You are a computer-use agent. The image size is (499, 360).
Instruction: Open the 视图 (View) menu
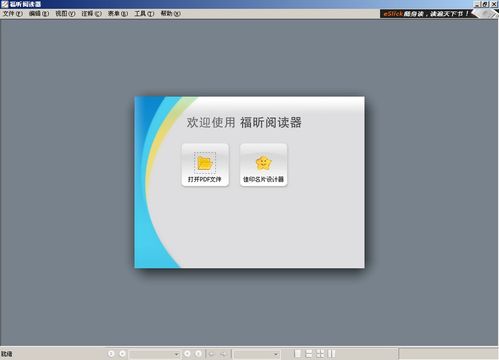[x=65, y=14]
